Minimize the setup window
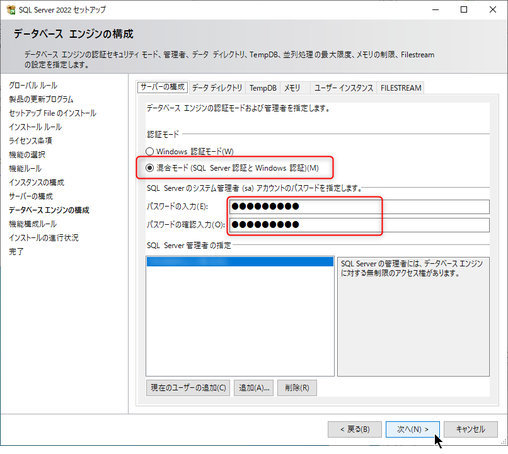The width and height of the screenshot is (508, 454). (435, 10)
